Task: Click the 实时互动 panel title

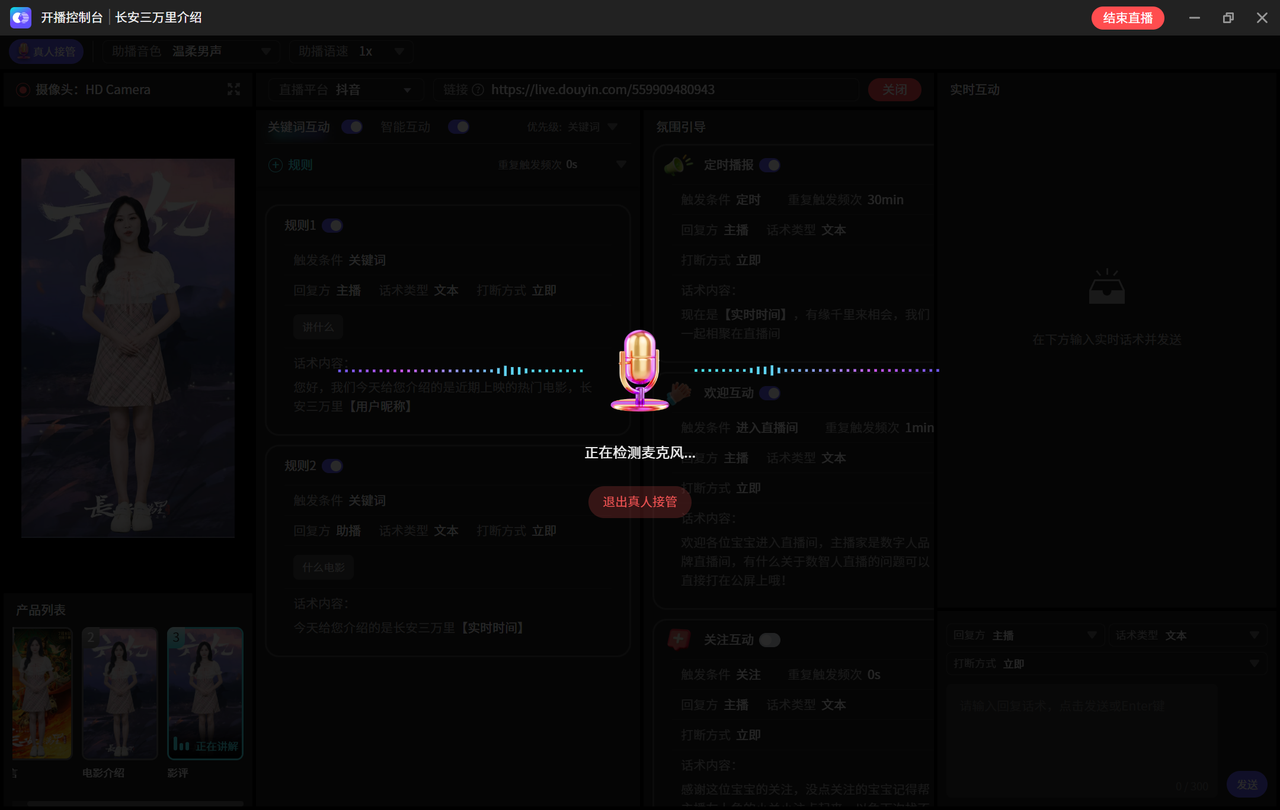Action: pos(975,90)
